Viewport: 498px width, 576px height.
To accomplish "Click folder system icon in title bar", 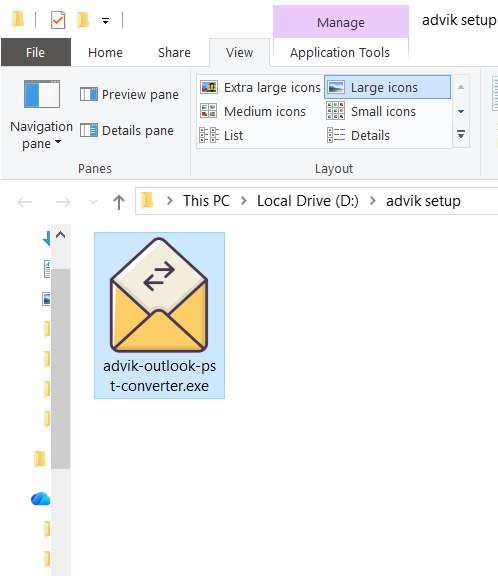I will [x=18, y=20].
